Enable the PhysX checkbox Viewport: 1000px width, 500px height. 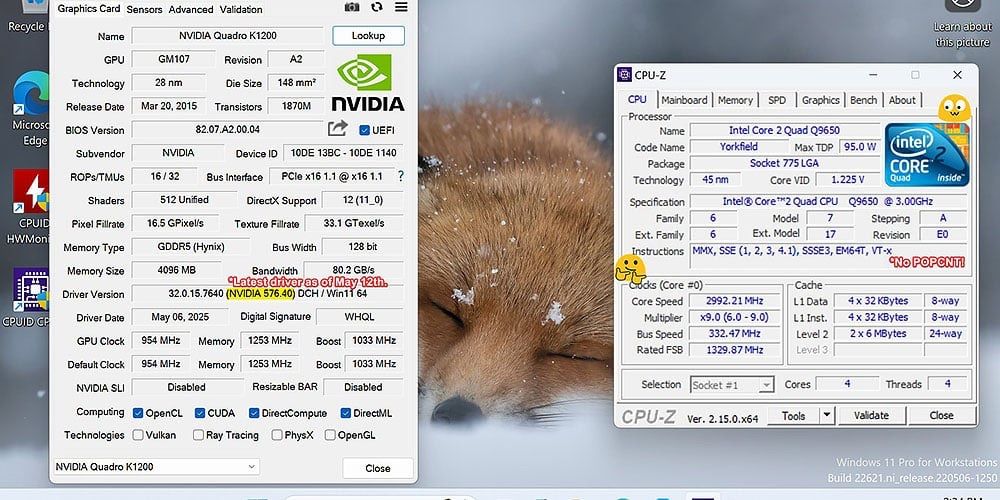[277, 435]
